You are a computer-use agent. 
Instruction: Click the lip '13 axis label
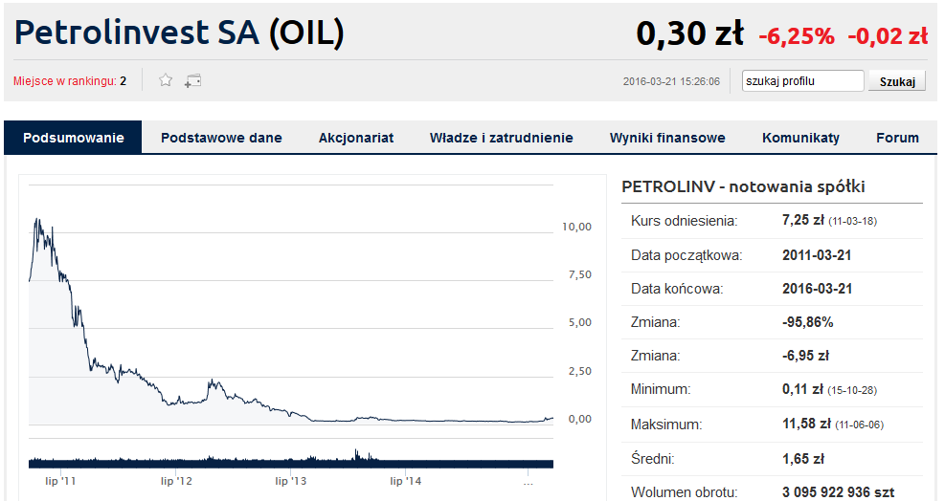coord(291,481)
